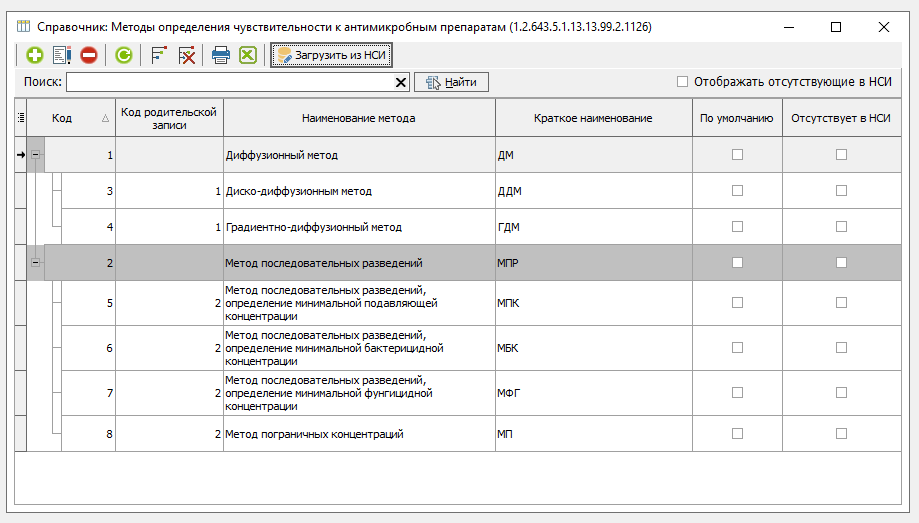The image size is (919, 523).
Task: Click the green add record icon
Action: tap(35, 55)
